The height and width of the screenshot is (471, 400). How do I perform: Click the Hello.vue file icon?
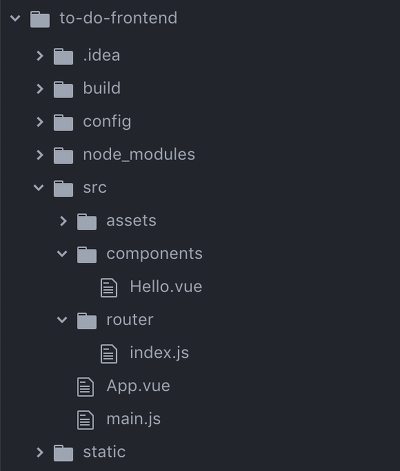click(109, 288)
